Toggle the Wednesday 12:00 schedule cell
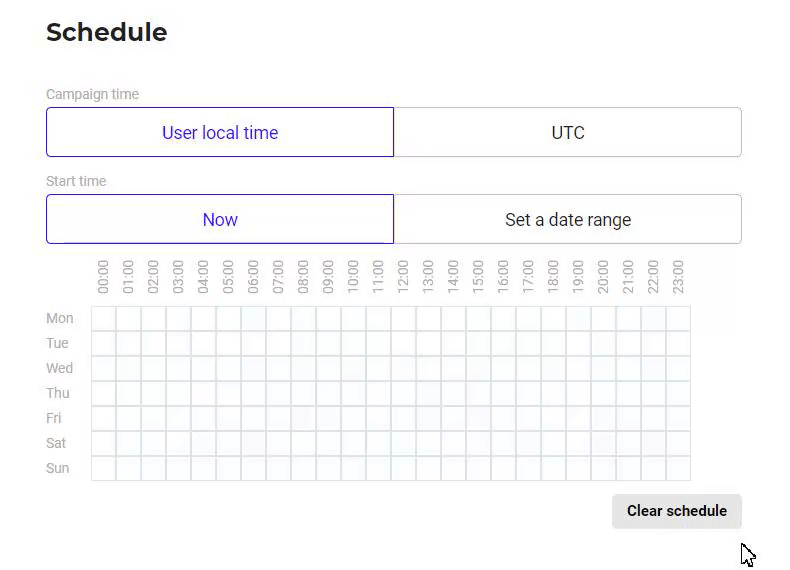Image resolution: width=790 pixels, height=570 pixels. pos(404,368)
